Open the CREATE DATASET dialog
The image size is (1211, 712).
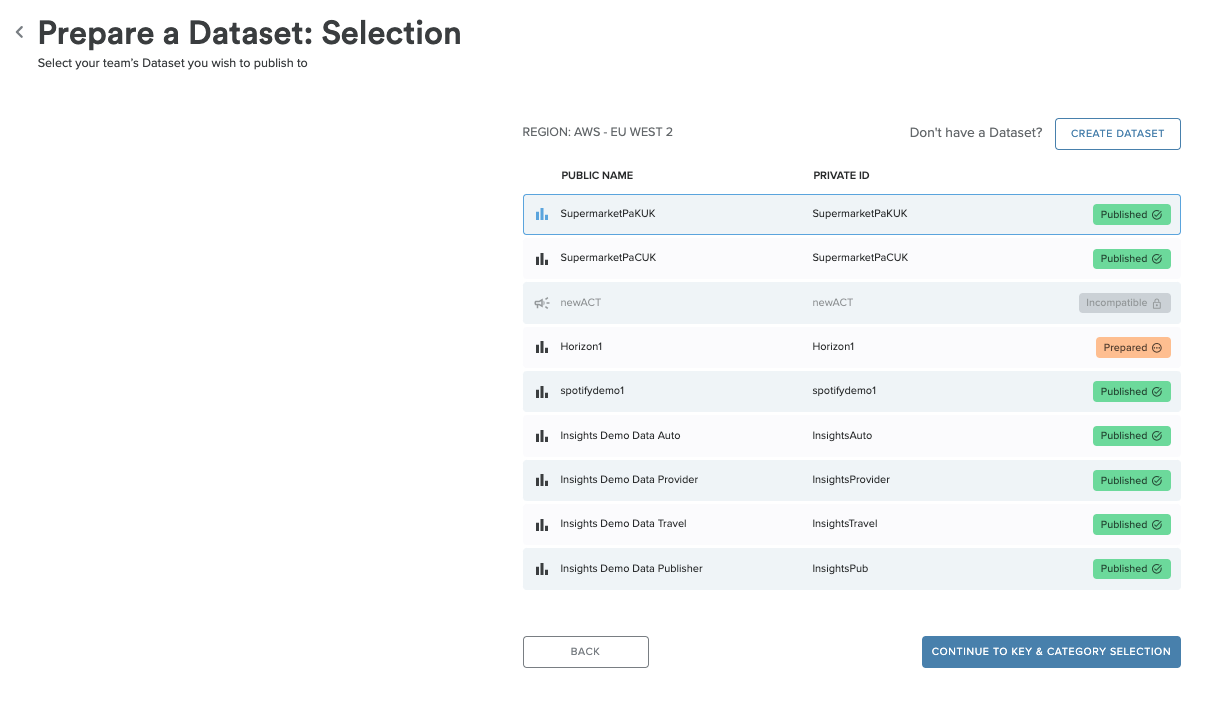[x=1117, y=133]
